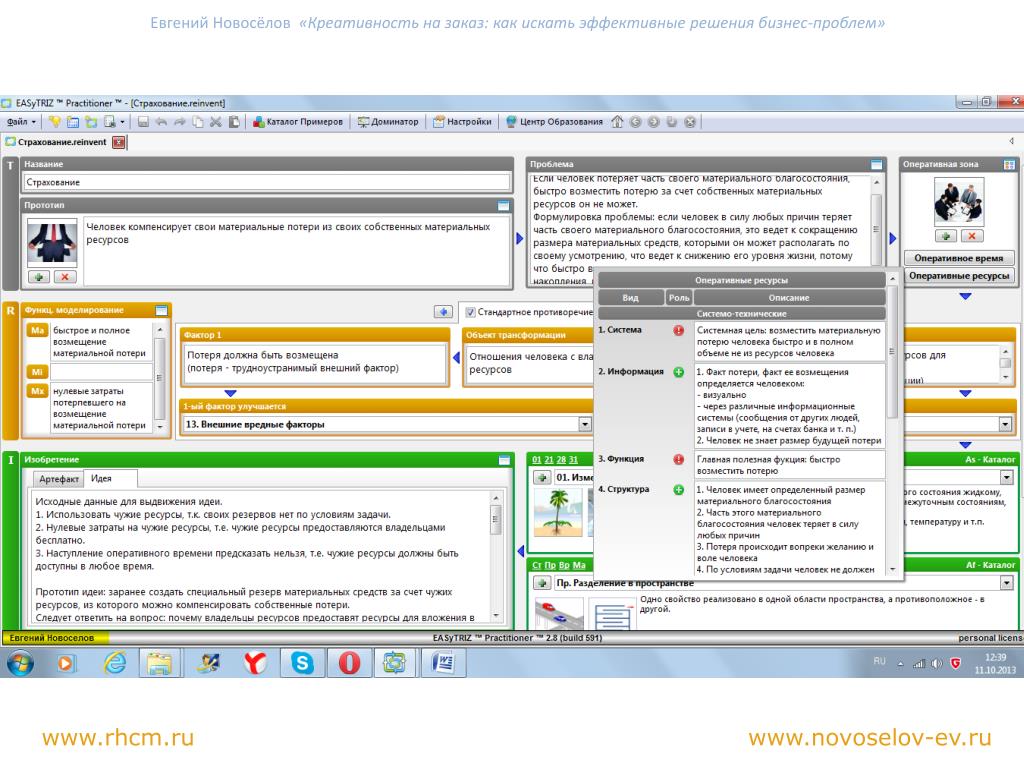Open the Файл menu

[21, 121]
